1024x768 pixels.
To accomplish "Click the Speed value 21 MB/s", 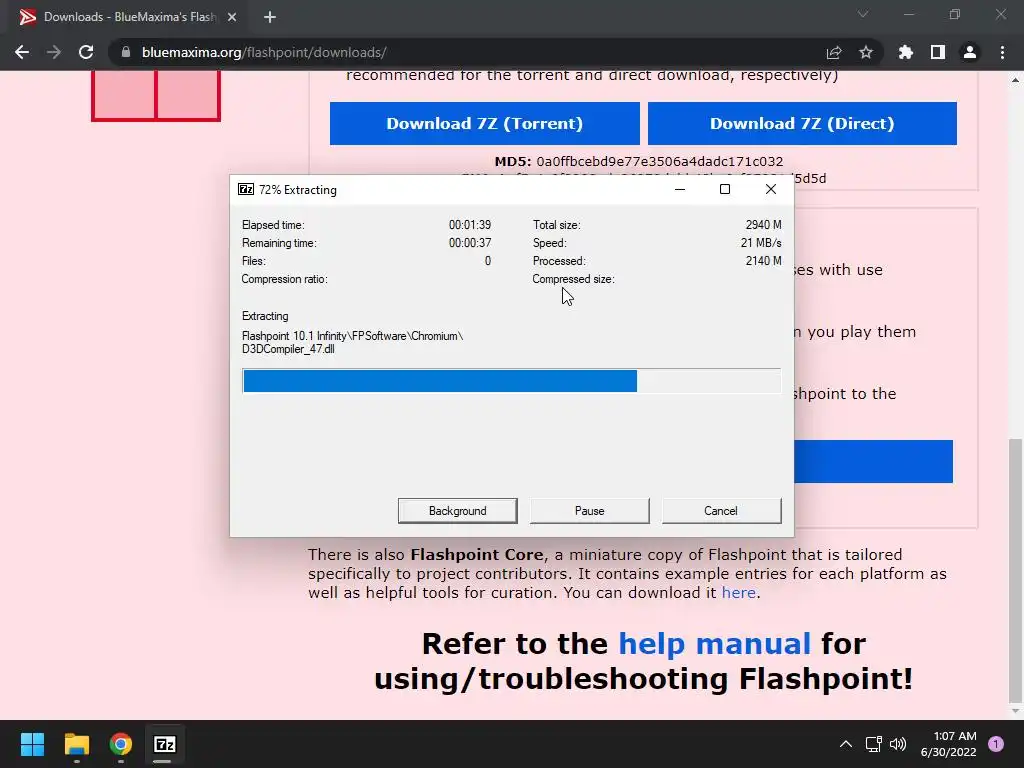I will pos(761,243).
